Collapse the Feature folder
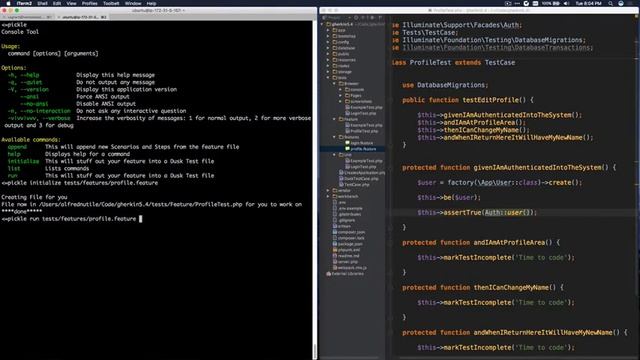640x360 pixels. coord(334,119)
